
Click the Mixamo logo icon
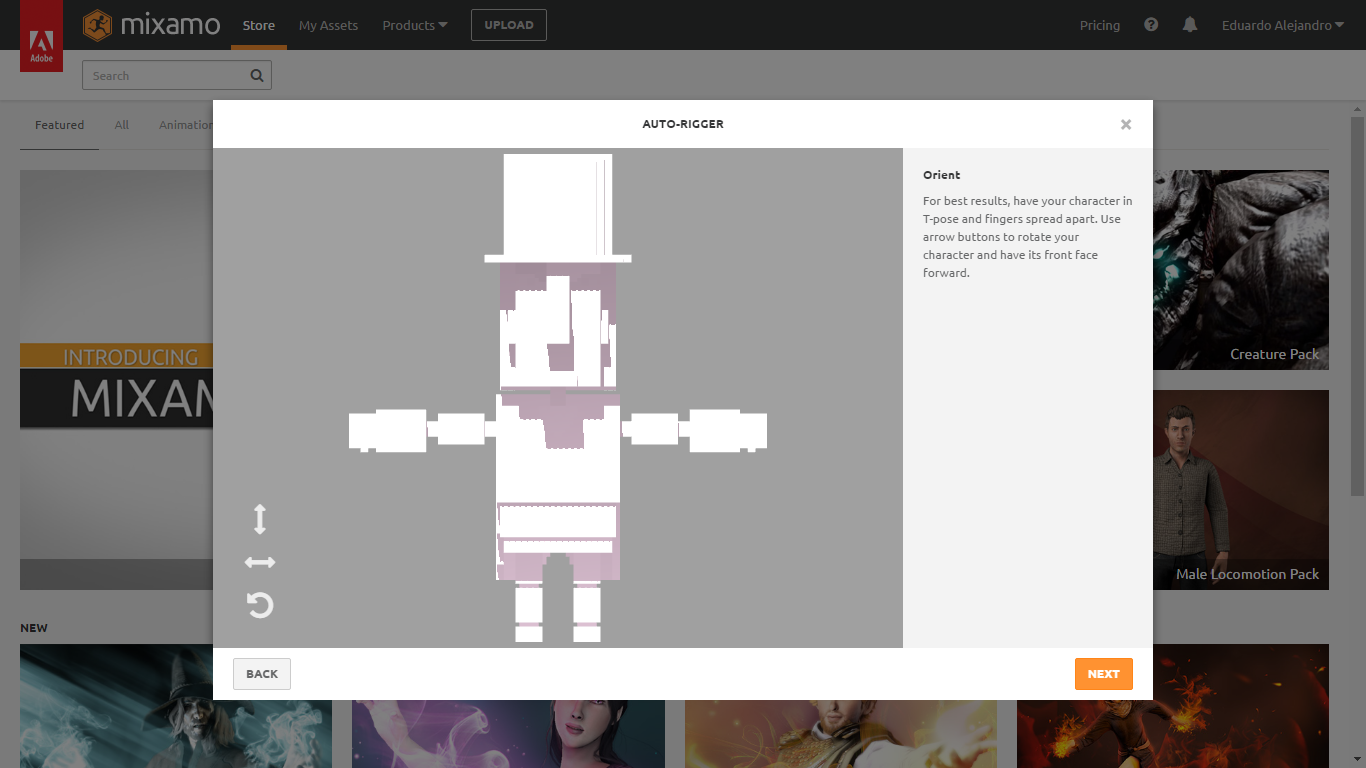click(97, 25)
